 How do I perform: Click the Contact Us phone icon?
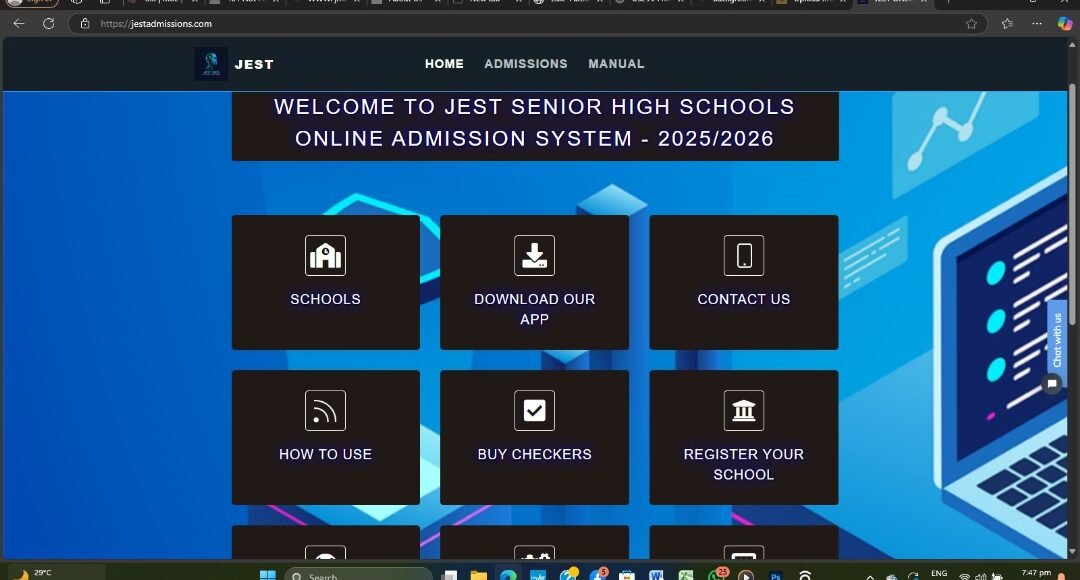tap(744, 256)
